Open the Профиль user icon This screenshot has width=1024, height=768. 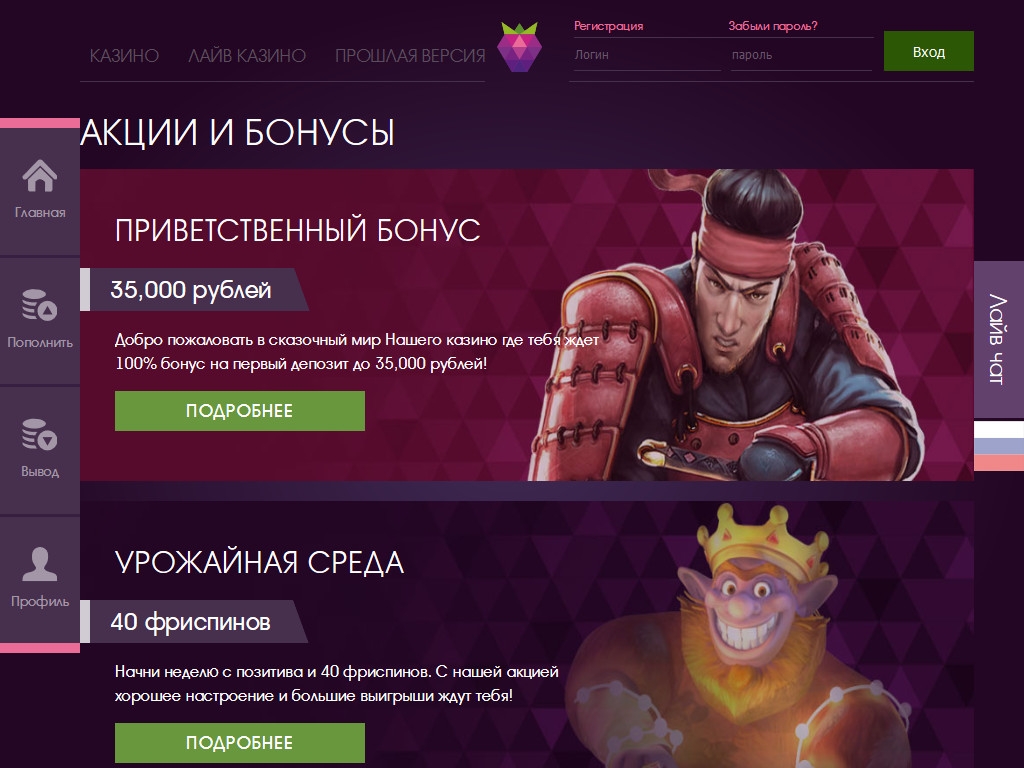(40, 564)
